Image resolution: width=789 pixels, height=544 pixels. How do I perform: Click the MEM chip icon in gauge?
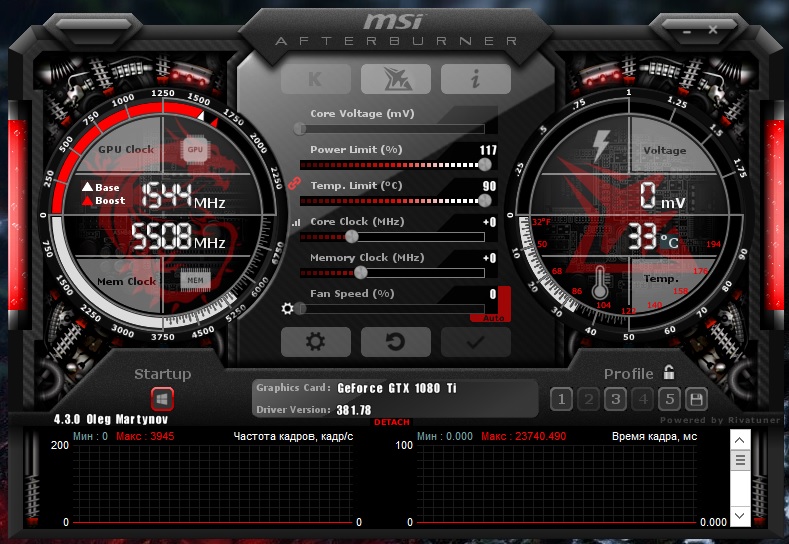point(195,280)
